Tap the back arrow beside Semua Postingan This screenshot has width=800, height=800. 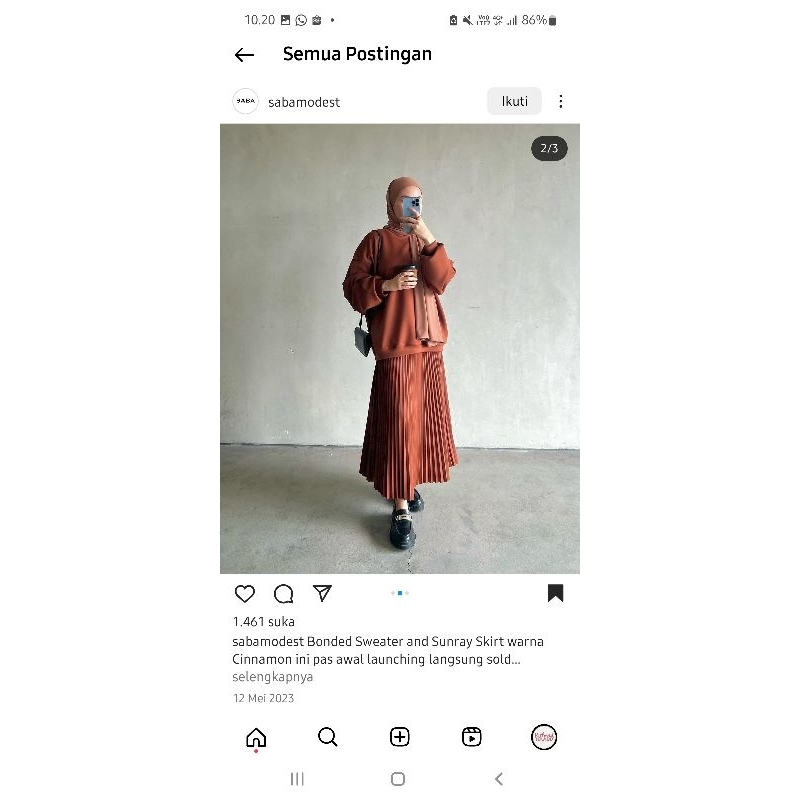pos(244,55)
